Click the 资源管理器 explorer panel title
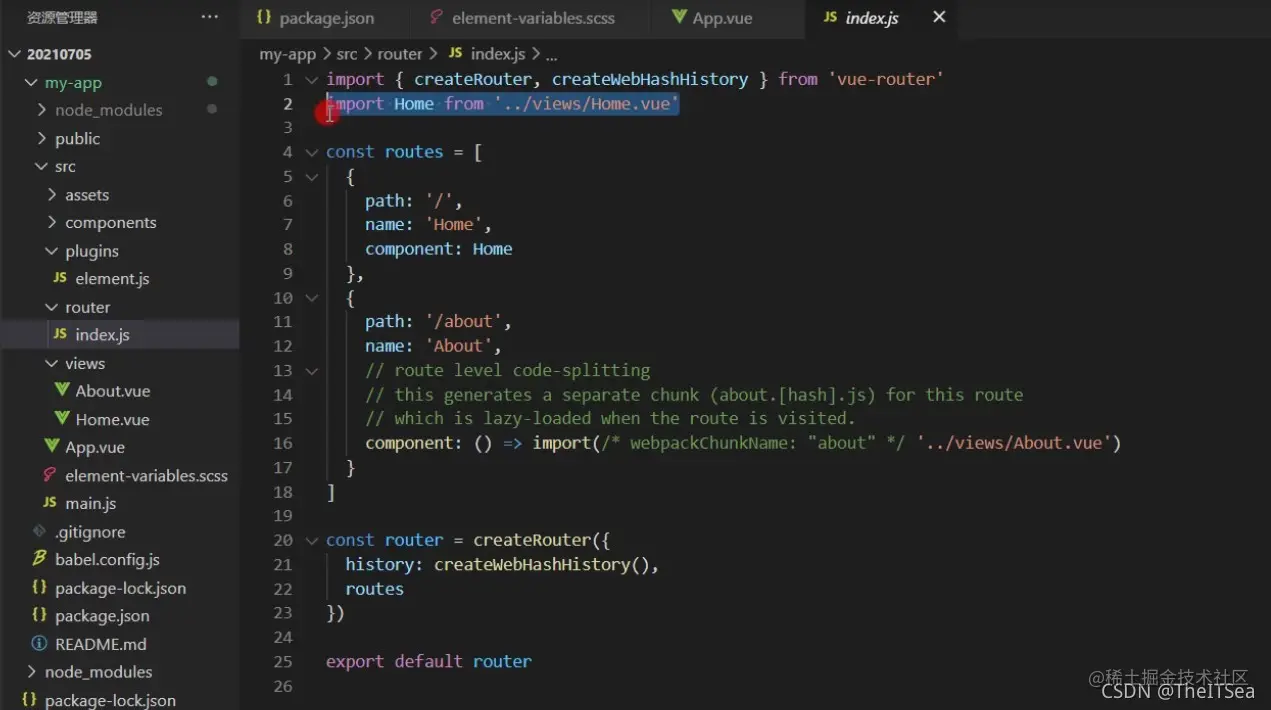 (62, 17)
